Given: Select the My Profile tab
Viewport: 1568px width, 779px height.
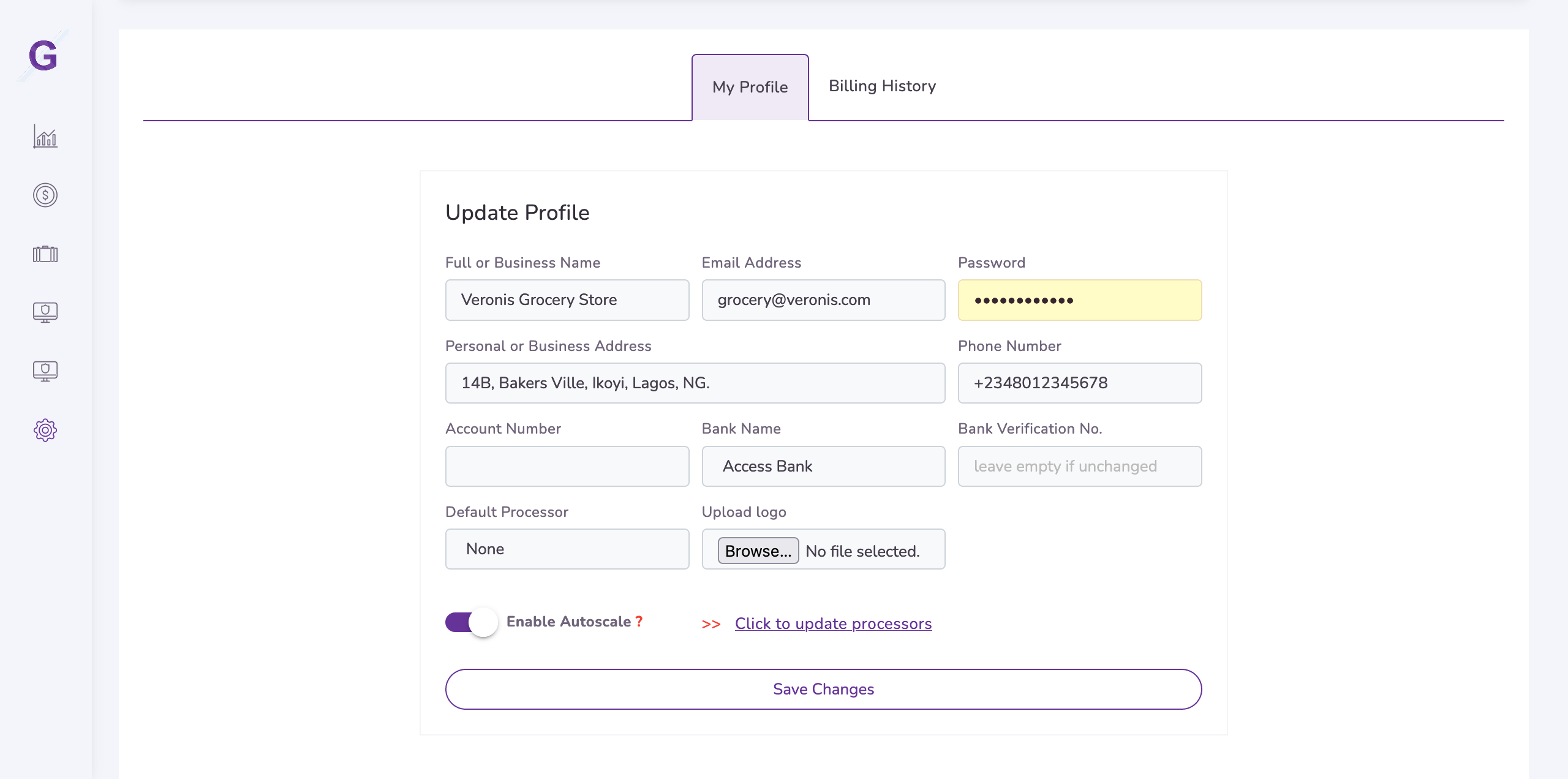Looking at the screenshot, I should pyautogui.click(x=750, y=88).
